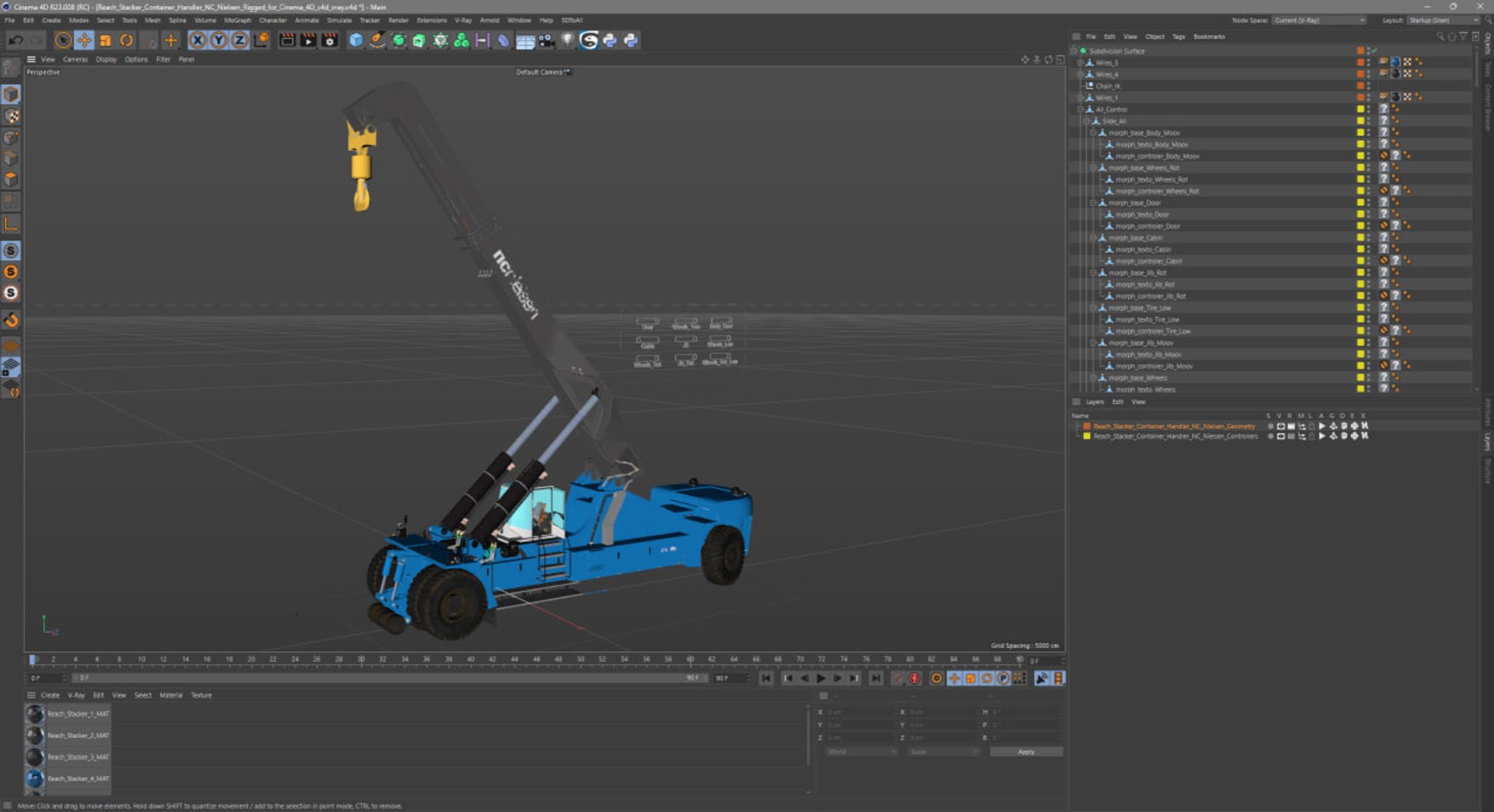Image resolution: width=1494 pixels, height=812 pixels.
Task: Render to Picture Viewer icon
Action: (308, 40)
